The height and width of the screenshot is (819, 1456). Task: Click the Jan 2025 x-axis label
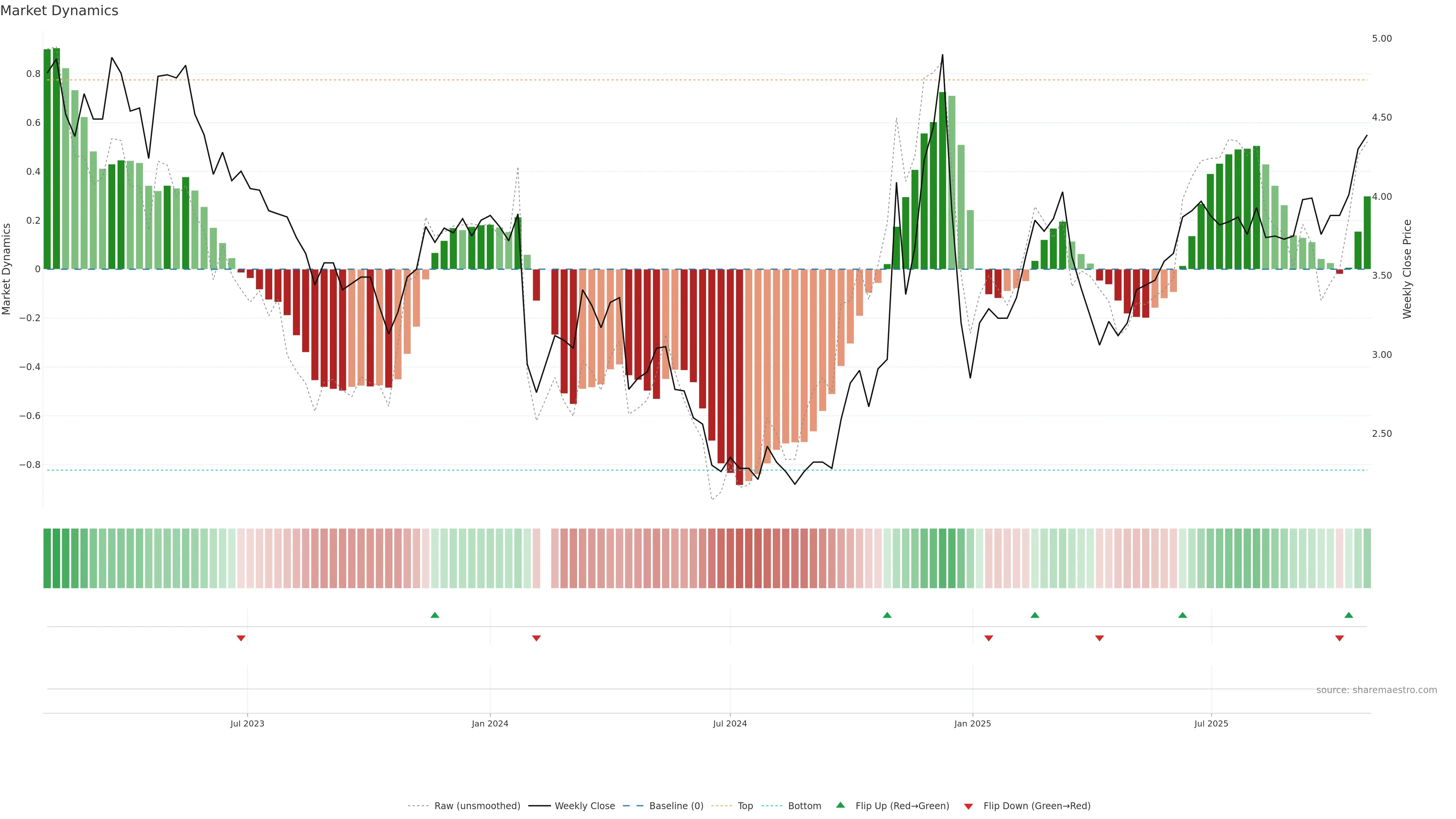coord(972,723)
